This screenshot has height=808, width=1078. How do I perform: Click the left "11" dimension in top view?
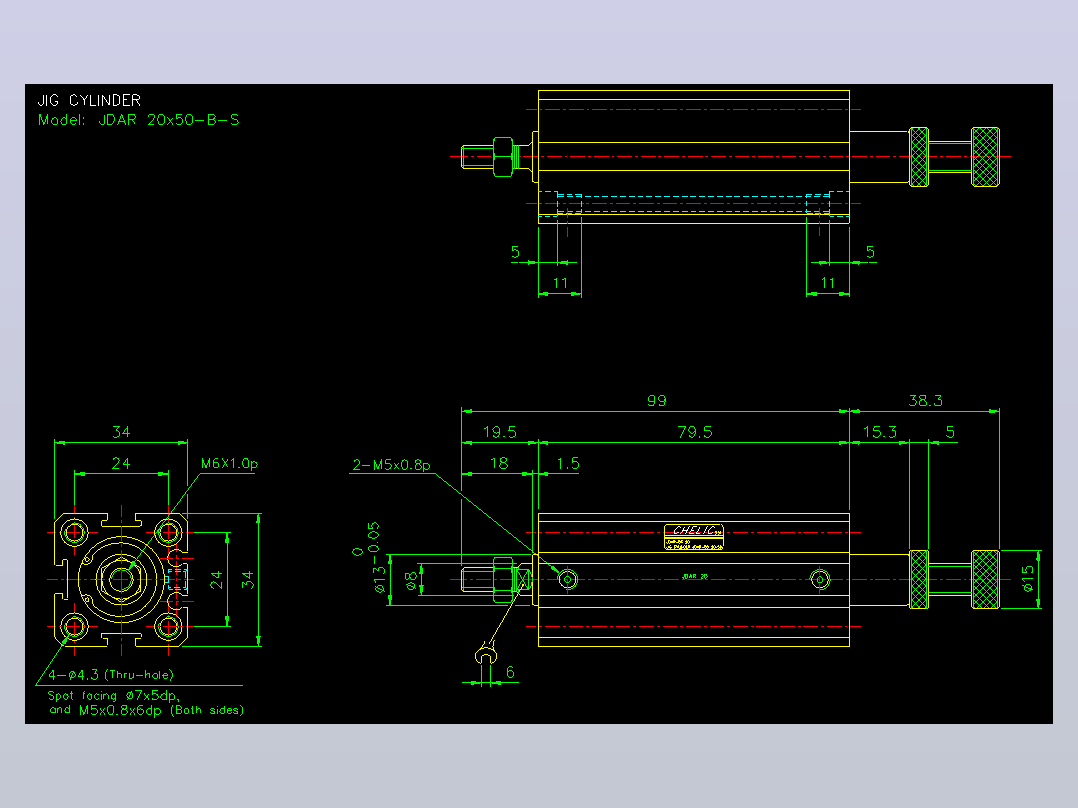[x=560, y=283]
